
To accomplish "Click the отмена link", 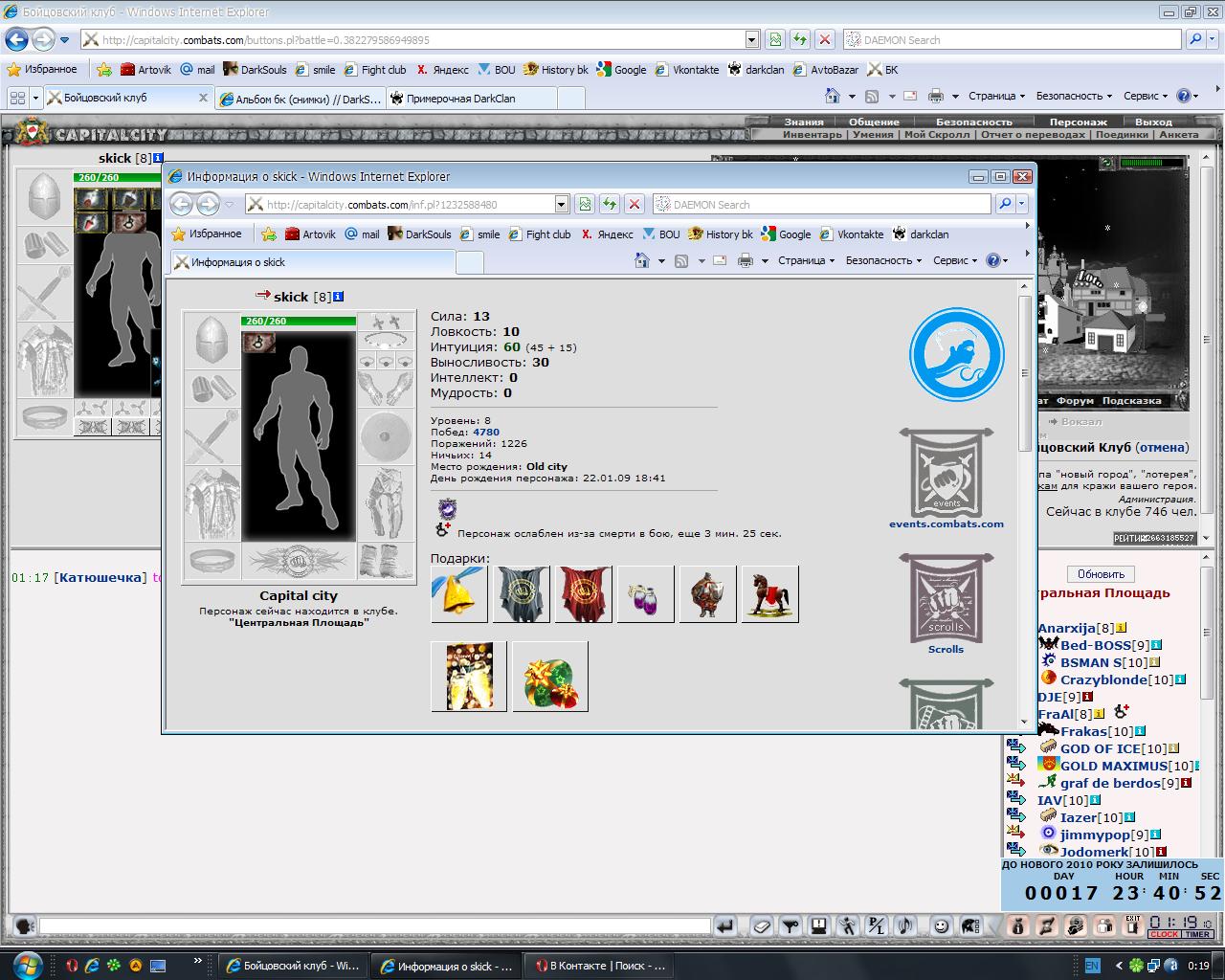I will click(x=1162, y=447).
